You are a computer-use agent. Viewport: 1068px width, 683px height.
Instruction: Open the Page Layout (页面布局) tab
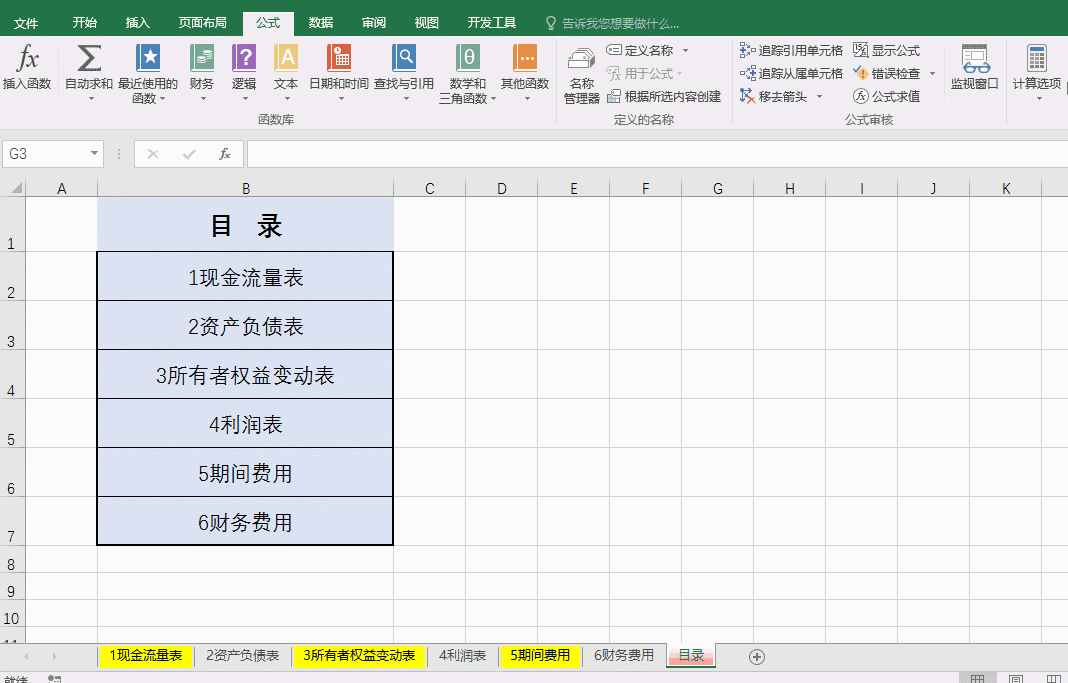(x=202, y=22)
